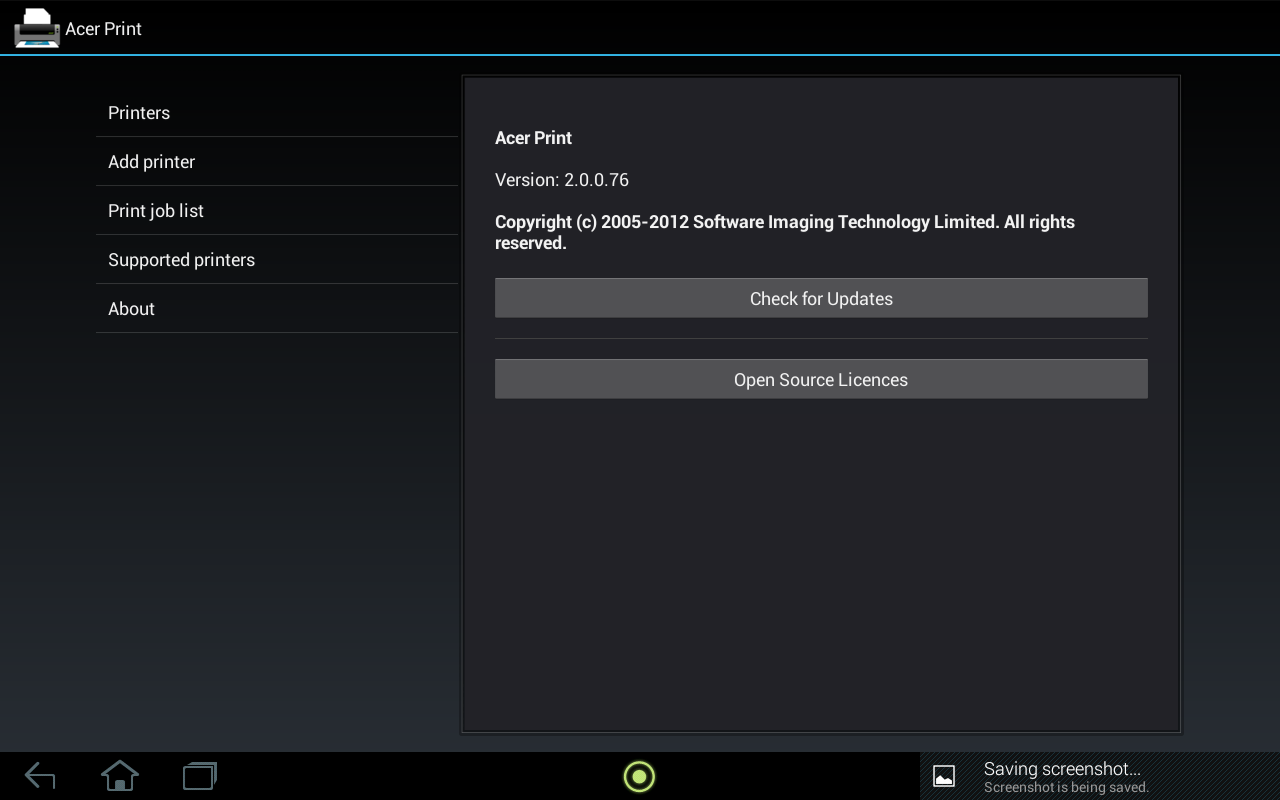View the Supported printers list
This screenshot has width=1280, height=800.
click(181, 260)
